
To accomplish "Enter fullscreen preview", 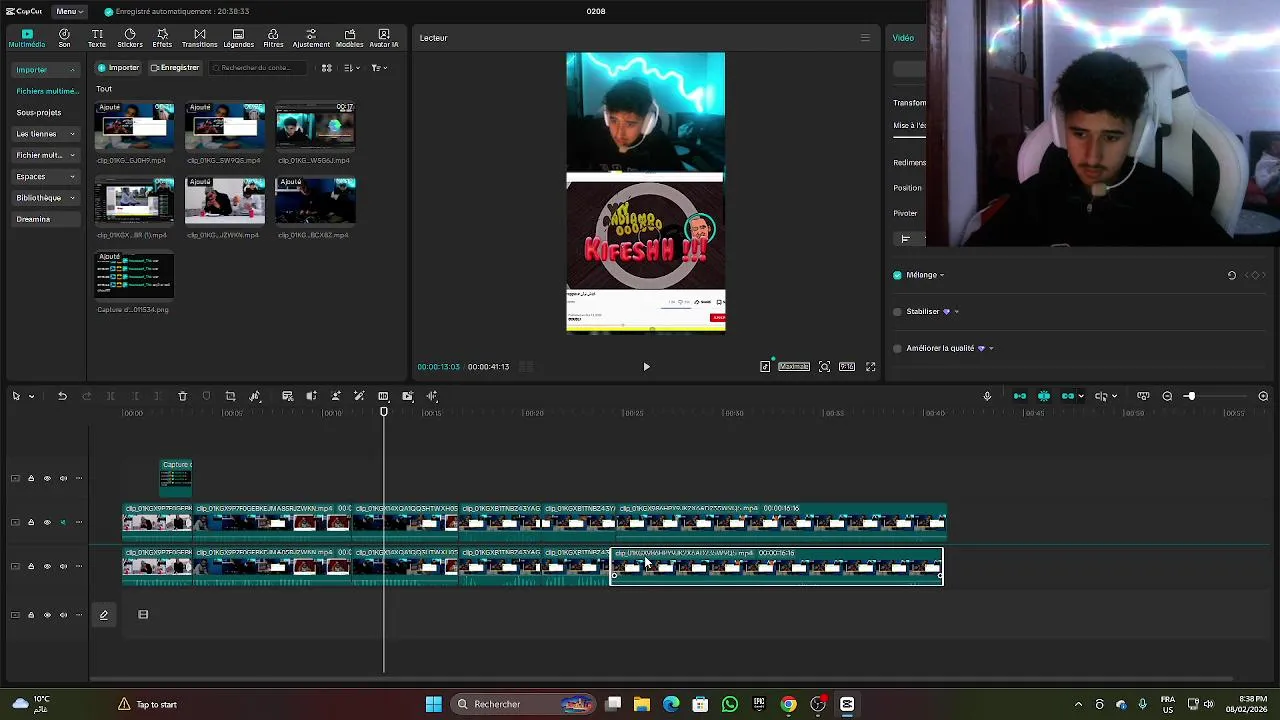I will pos(870,367).
